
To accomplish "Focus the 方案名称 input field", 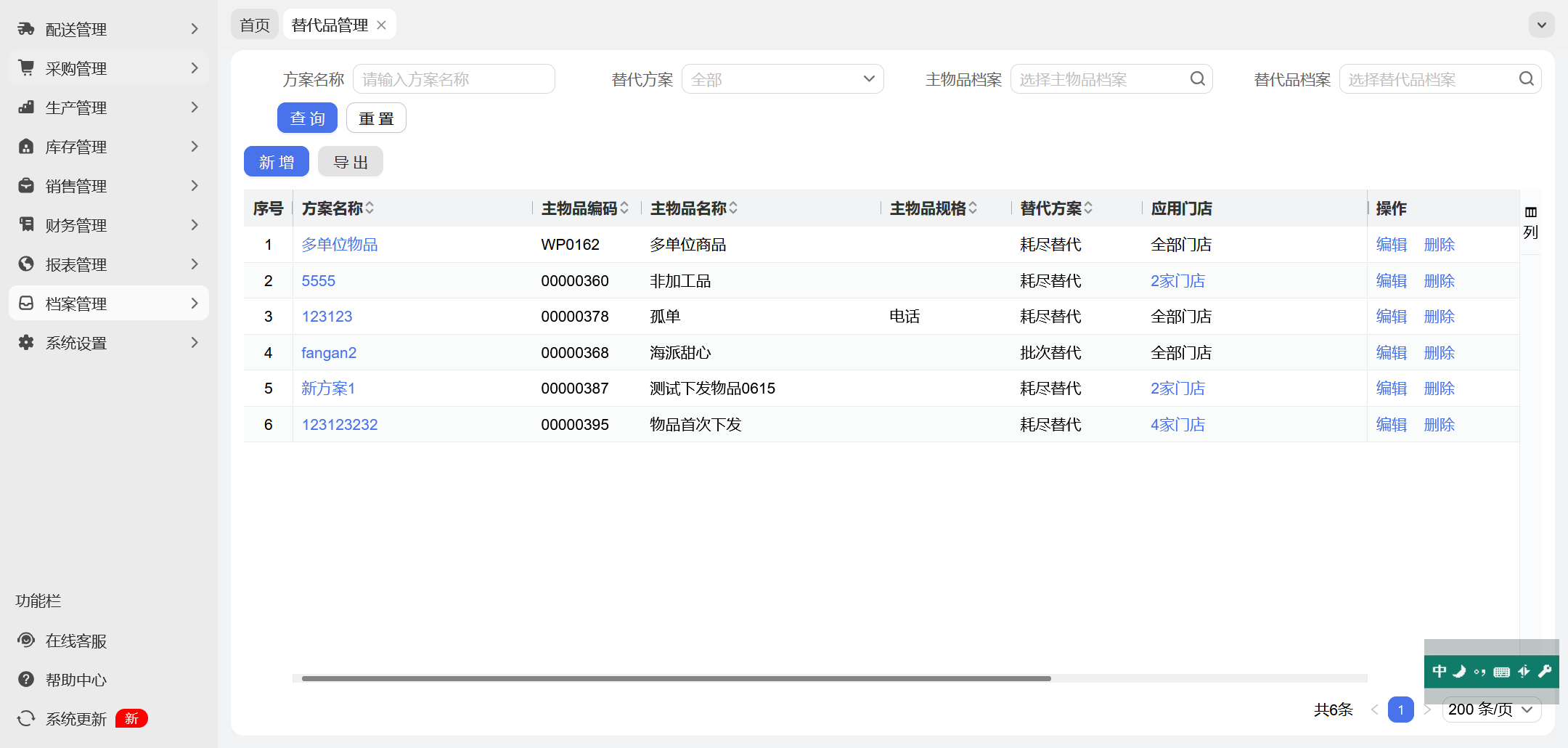I will tap(454, 79).
